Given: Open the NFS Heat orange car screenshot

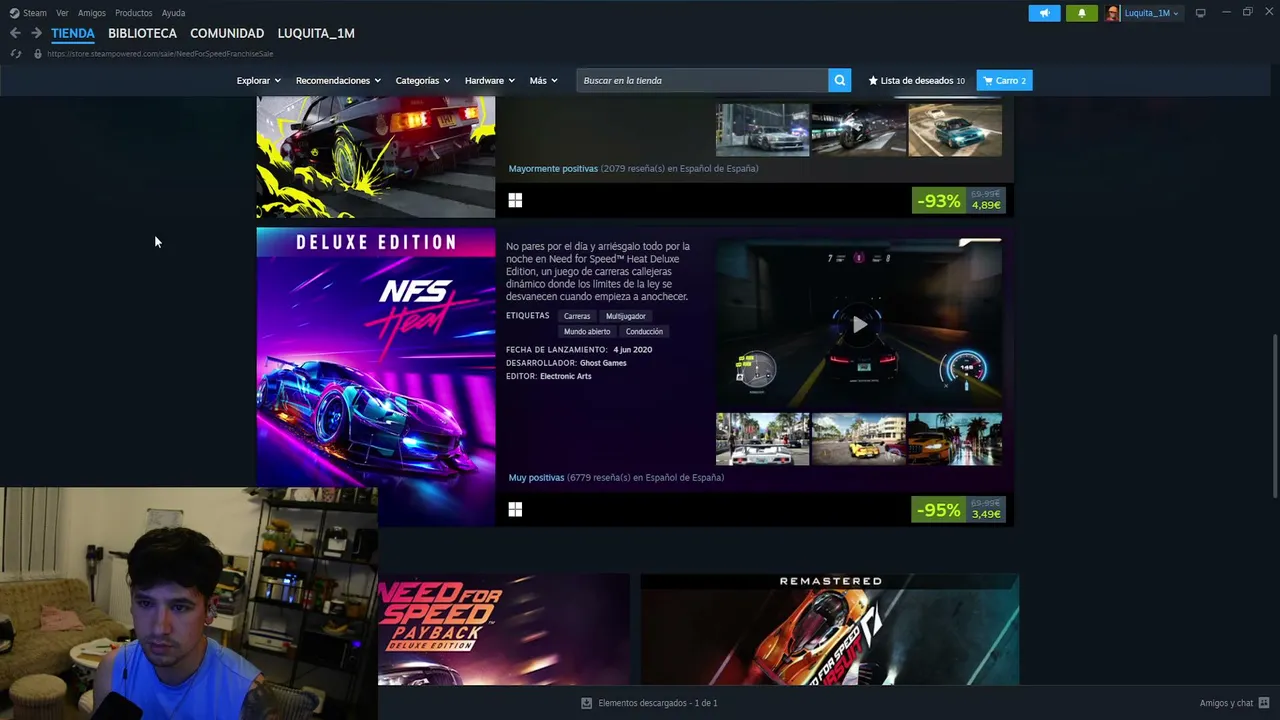Looking at the screenshot, I should click(x=955, y=439).
